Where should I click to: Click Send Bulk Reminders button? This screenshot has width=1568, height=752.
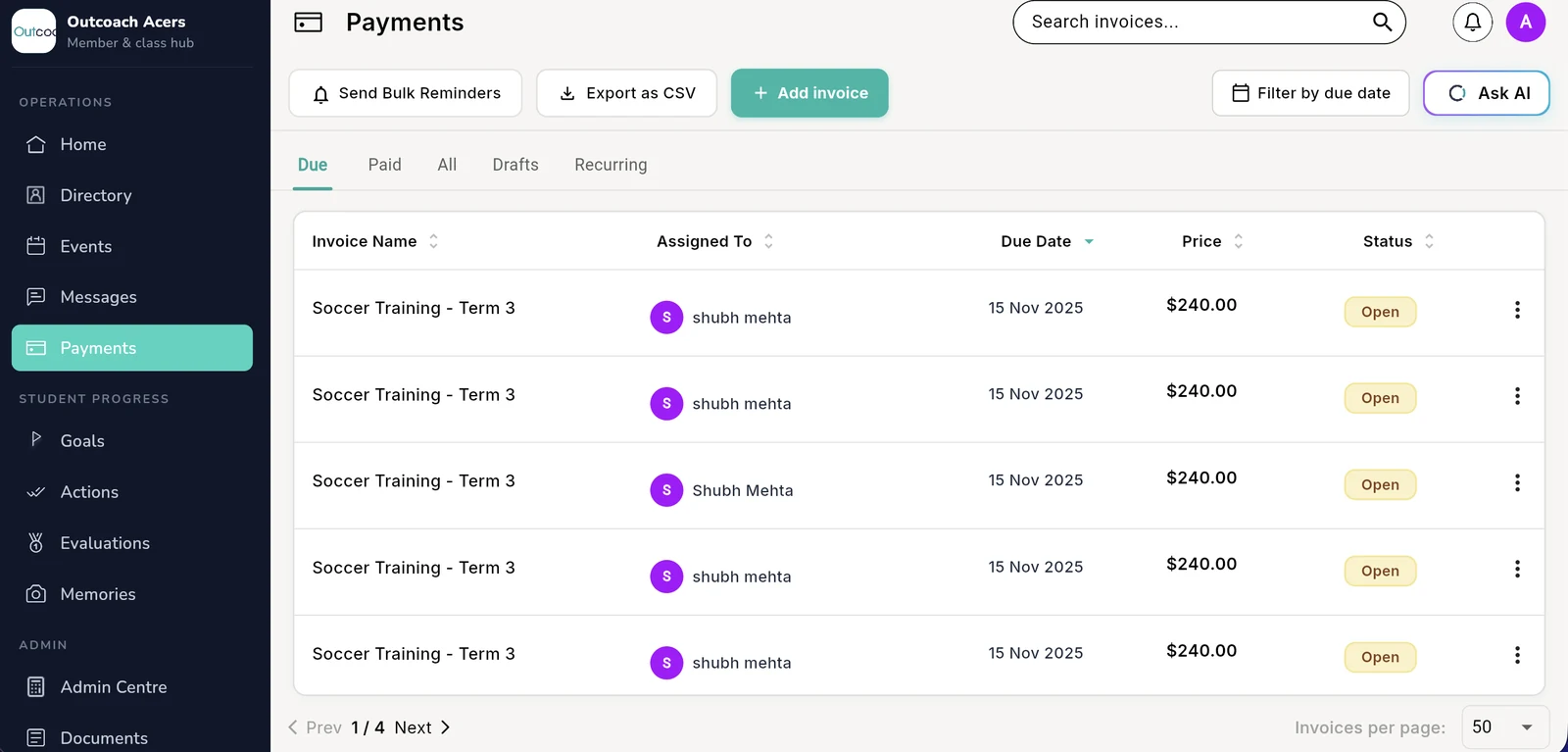point(406,93)
